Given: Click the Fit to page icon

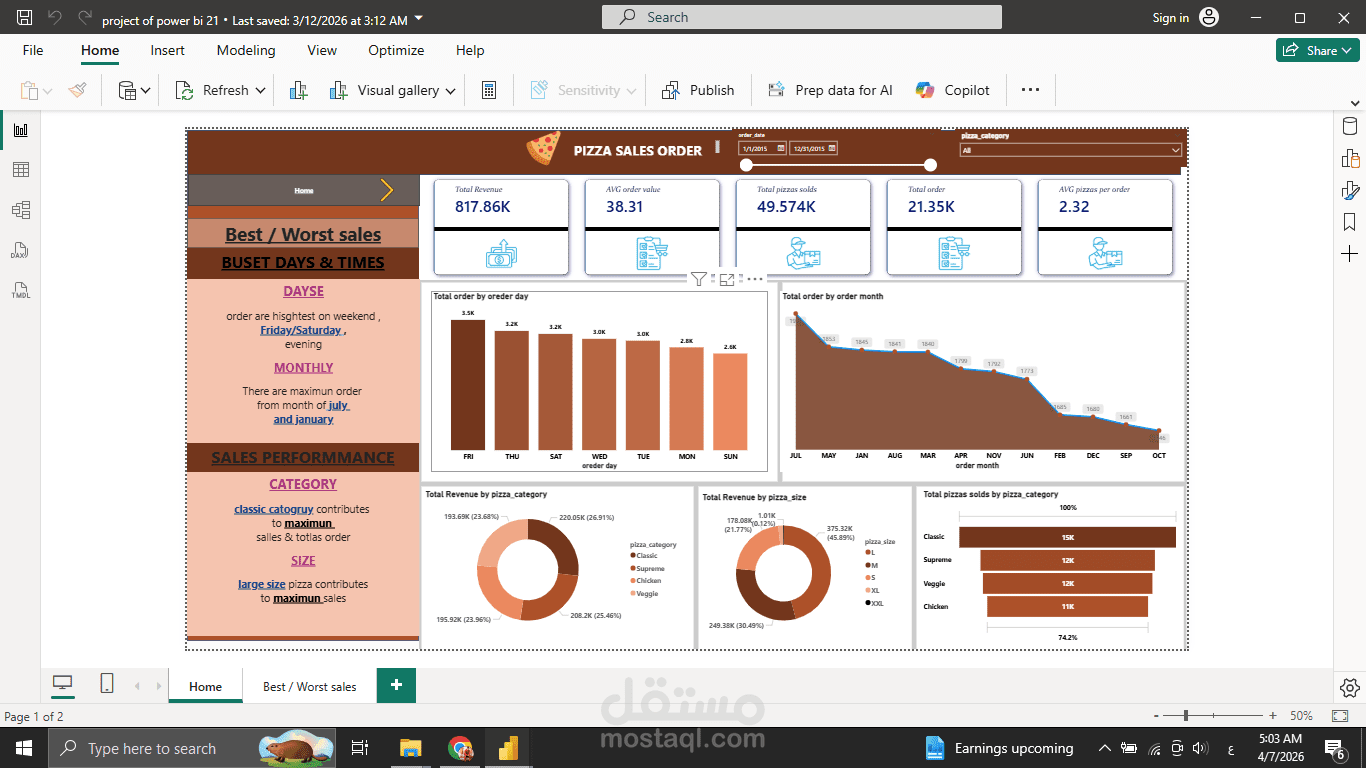Looking at the screenshot, I should pos(1339,716).
